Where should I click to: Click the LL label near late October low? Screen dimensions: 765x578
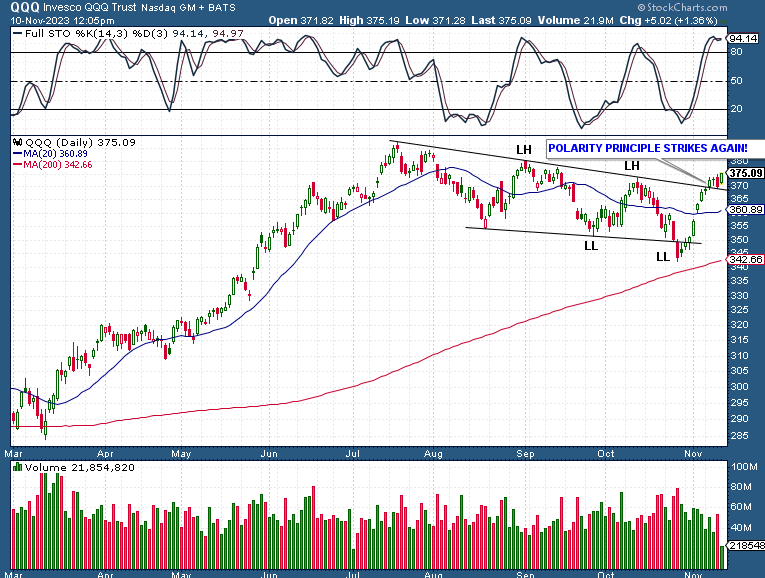pyautogui.click(x=663, y=257)
